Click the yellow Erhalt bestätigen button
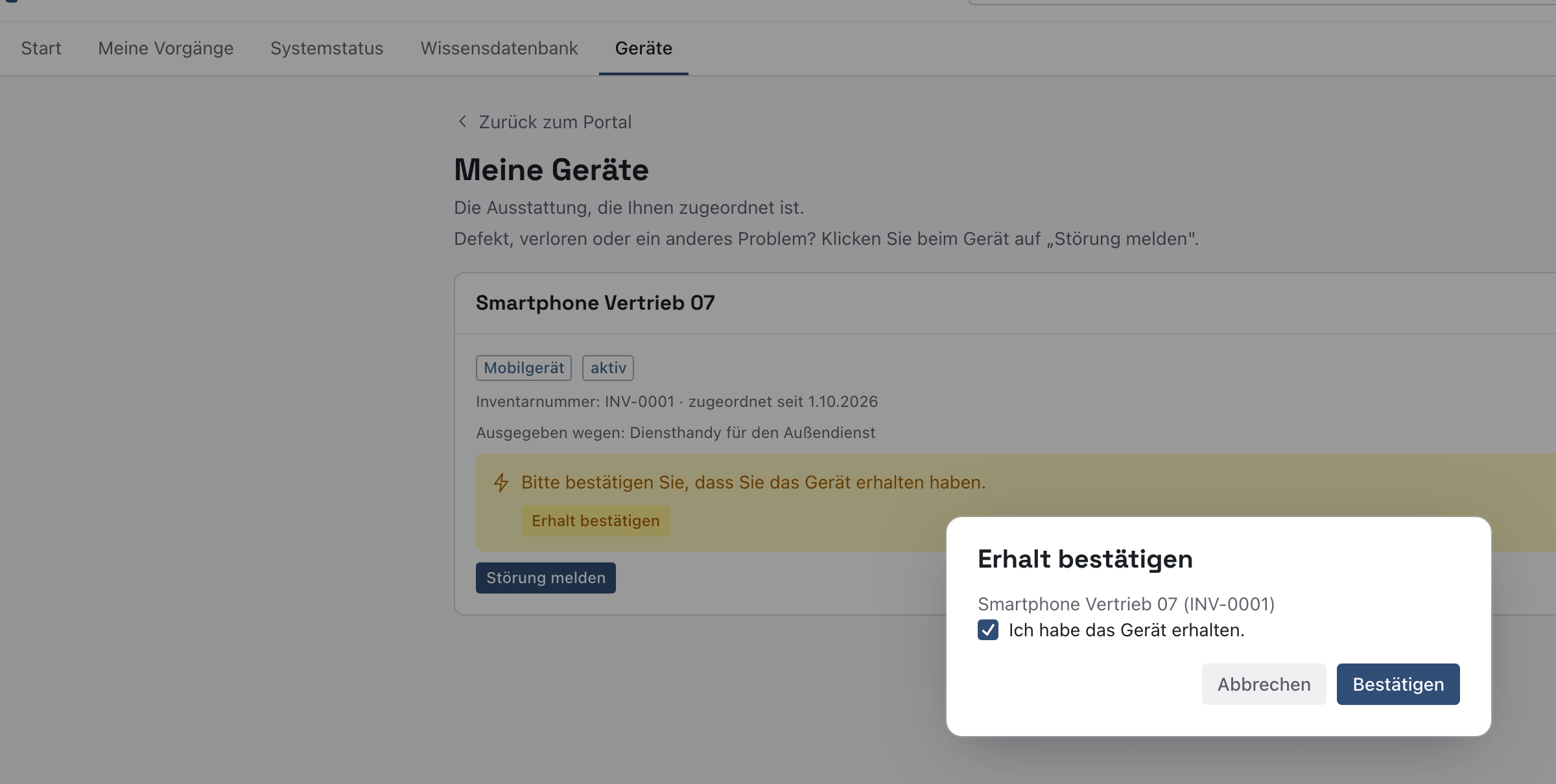1556x784 pixels. coord(596,521)
